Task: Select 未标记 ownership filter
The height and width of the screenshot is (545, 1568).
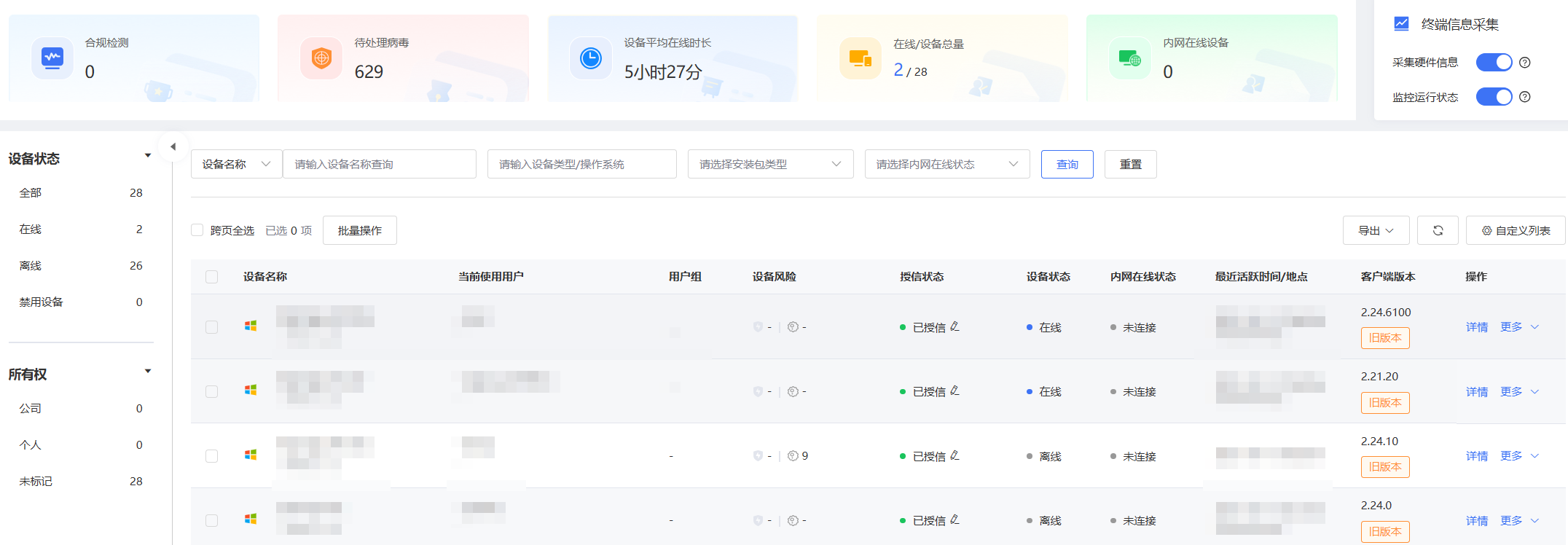Action: point(36,482)
